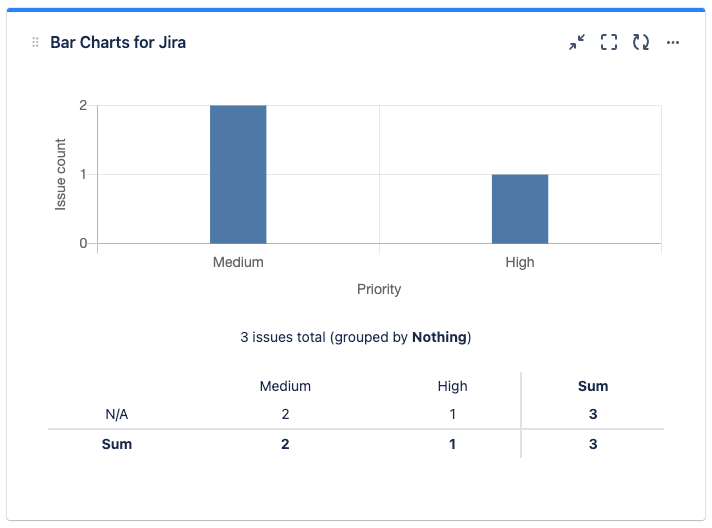The image size is (712, 528).
Task: Click the Priority axis title
Action: click(x=379, y=289)
